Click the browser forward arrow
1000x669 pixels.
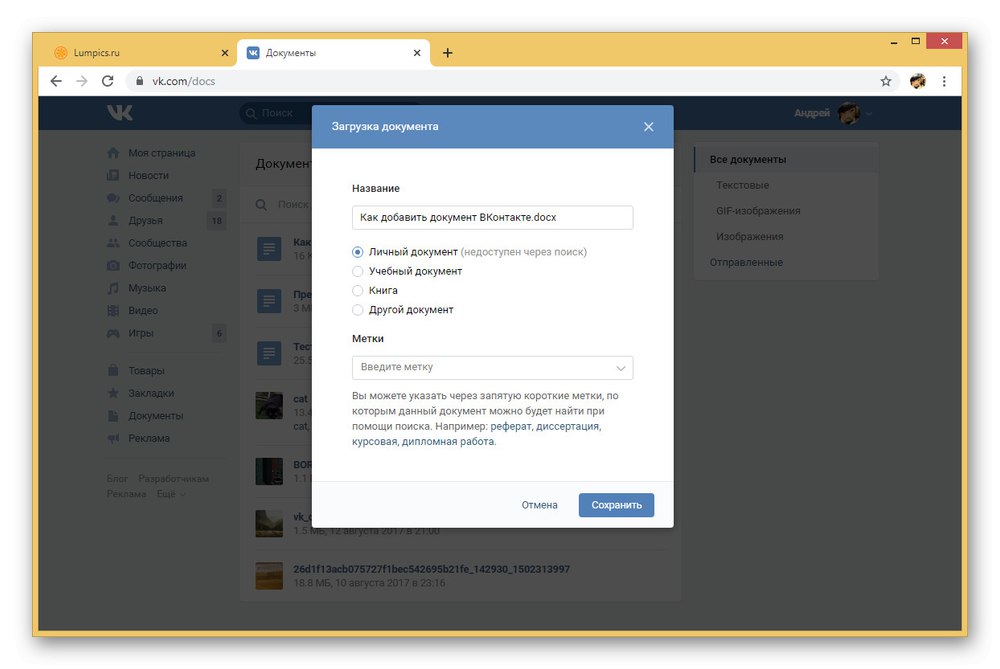pos(82,81)
